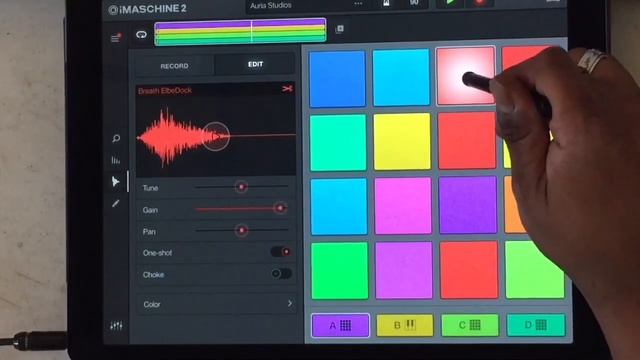
Task: Toggle the Choke switch
Action: point(282,273)
